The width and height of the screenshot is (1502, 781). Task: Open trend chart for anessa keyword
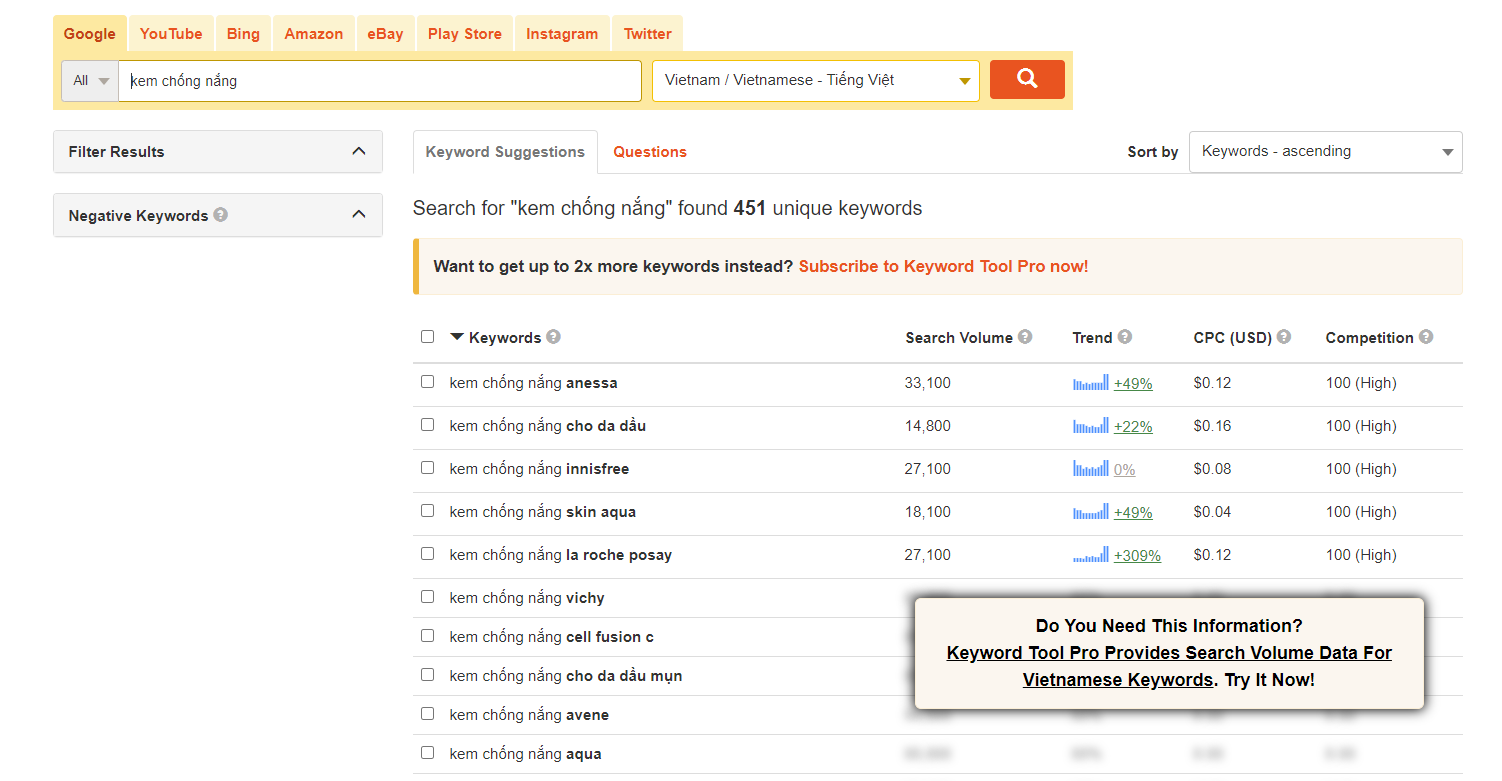[1091, 383]
